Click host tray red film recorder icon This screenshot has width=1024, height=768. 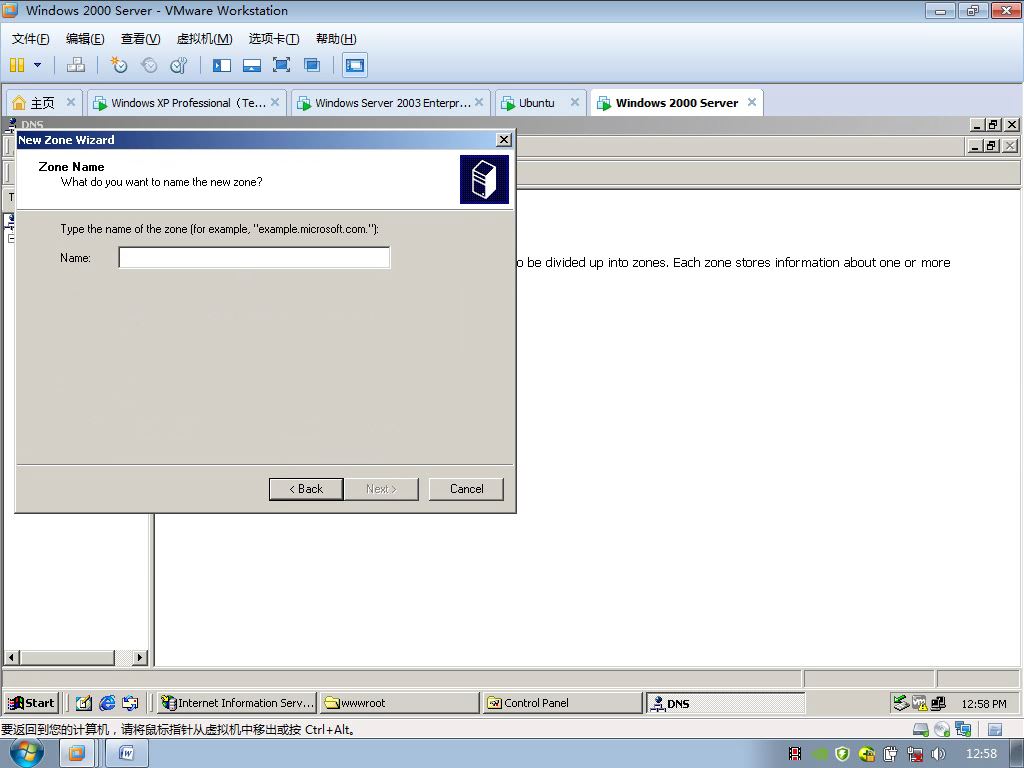click(795, 754)
